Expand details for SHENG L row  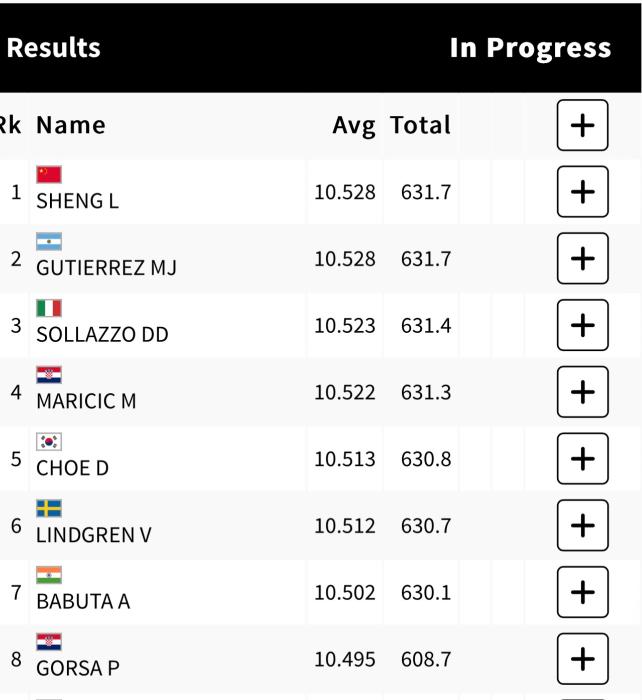click(582, 192)
